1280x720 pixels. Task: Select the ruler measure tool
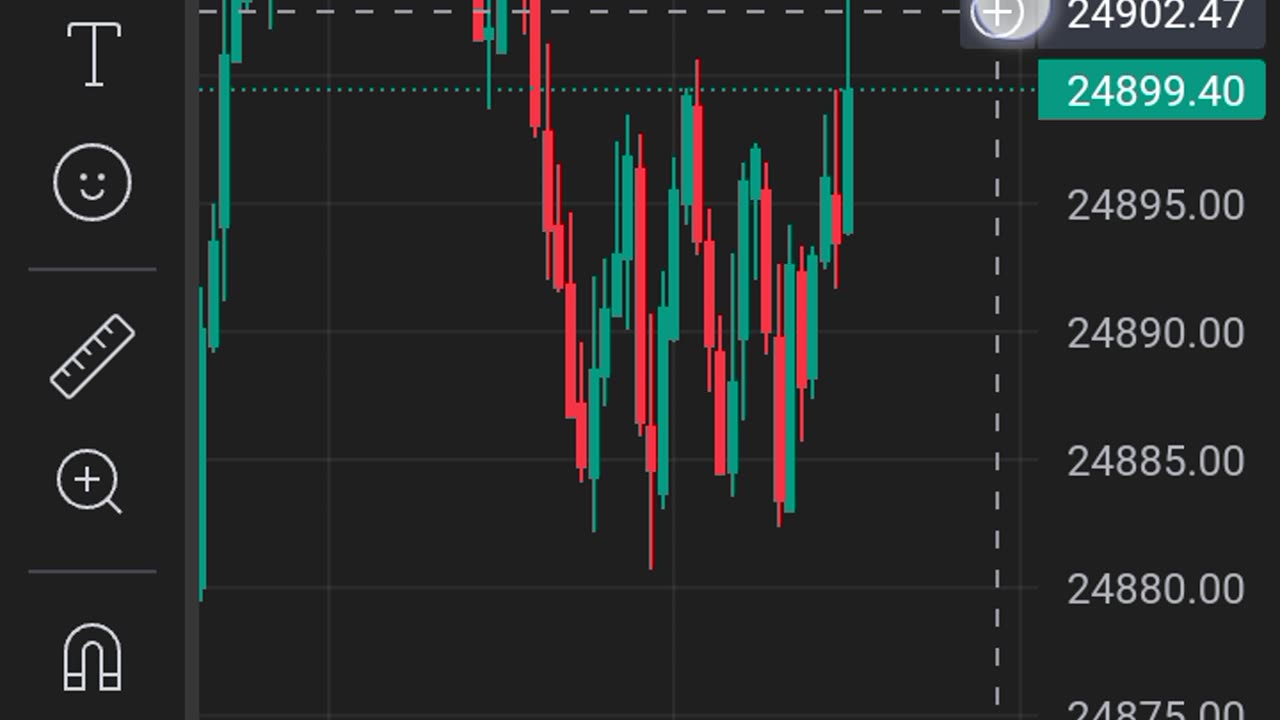pos(92,357)
